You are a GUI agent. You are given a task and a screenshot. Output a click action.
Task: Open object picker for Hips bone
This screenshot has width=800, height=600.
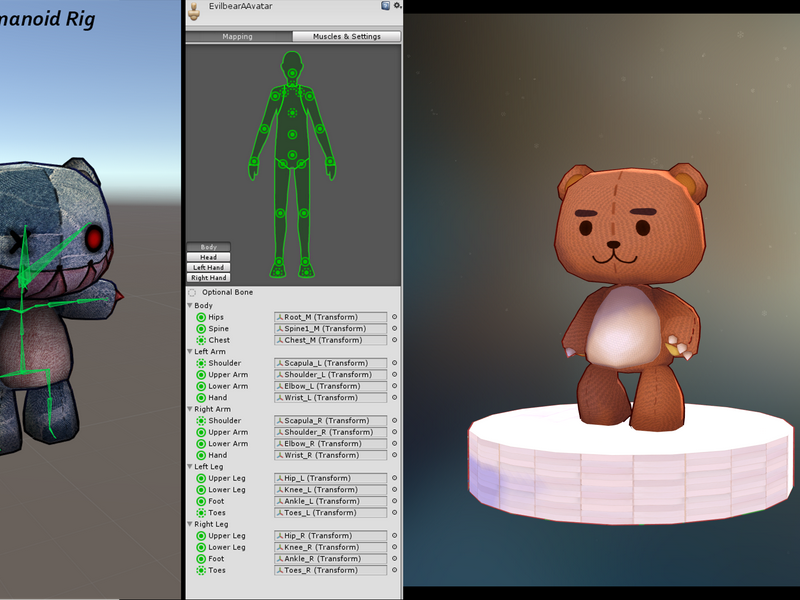pos(394,317)
